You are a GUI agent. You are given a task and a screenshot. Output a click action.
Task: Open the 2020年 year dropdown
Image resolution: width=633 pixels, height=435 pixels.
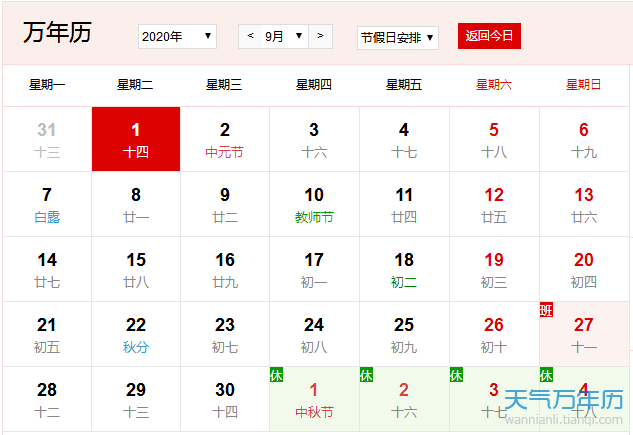pos(177,37)
